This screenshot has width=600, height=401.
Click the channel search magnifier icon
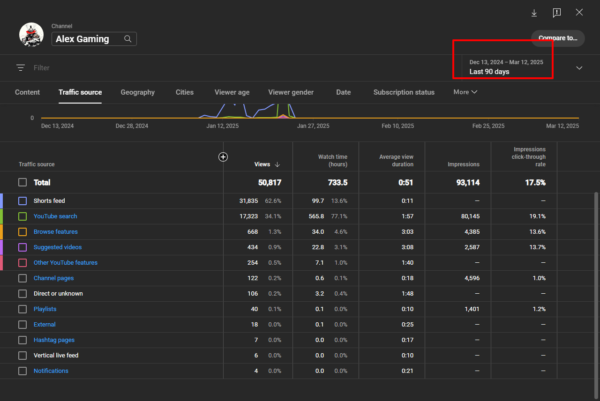128,39
